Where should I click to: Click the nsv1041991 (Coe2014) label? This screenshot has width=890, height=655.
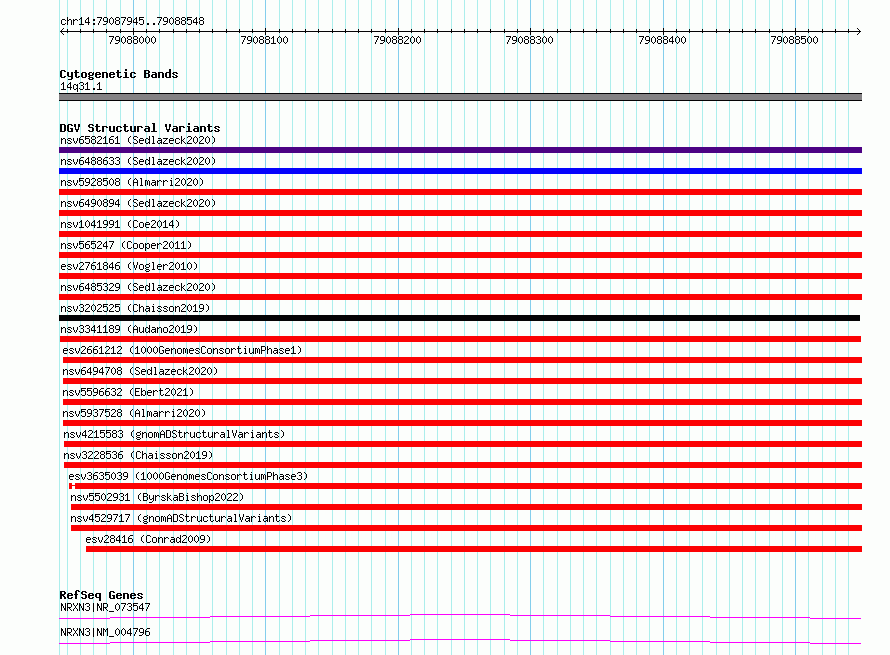point(120,224)
